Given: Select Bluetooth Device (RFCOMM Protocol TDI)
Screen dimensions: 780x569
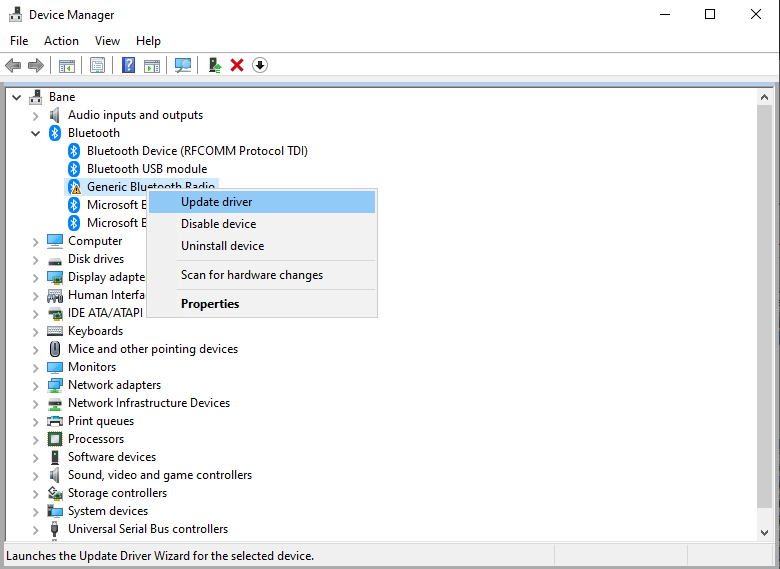Looking at the screenshot, I should click(197, 151).
